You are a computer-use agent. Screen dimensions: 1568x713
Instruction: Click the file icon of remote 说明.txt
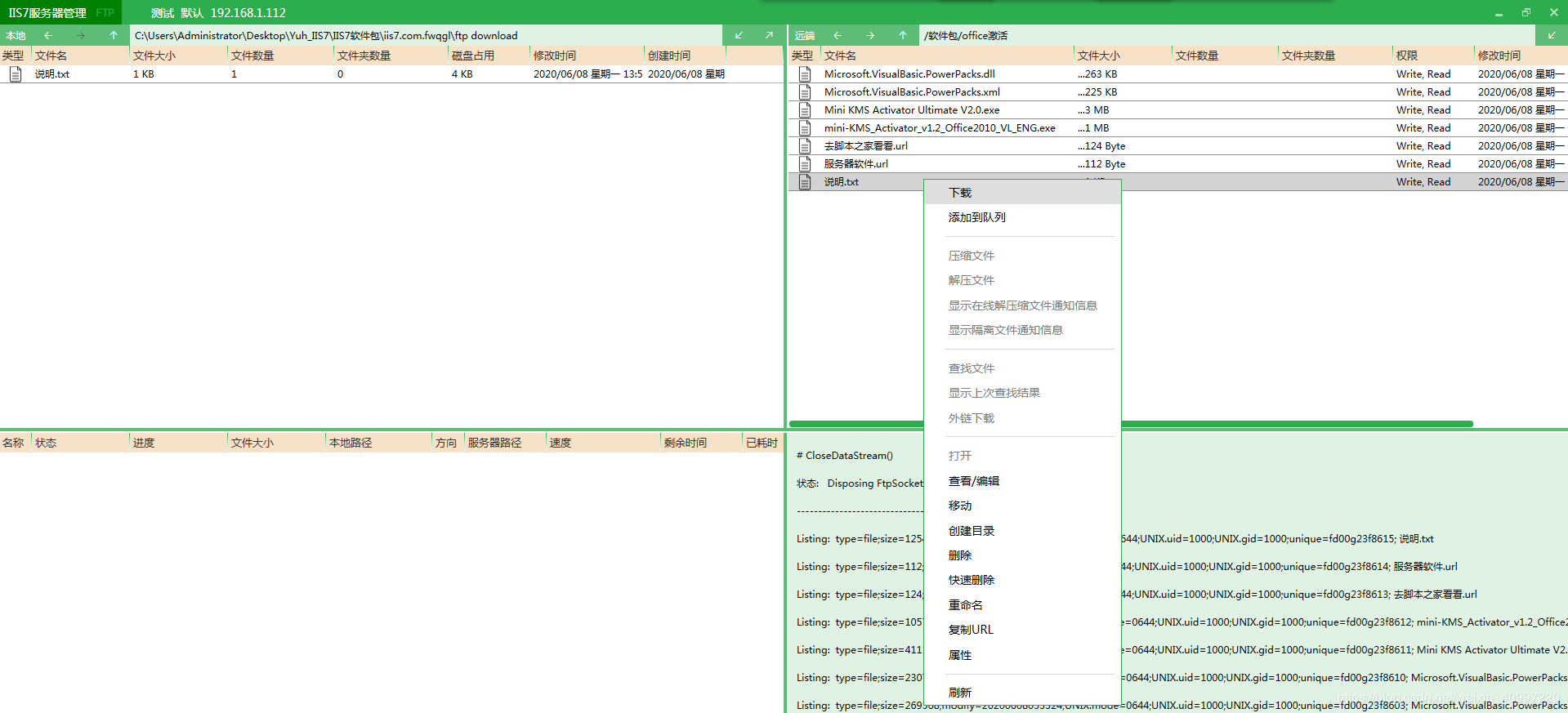pos(805,181)
